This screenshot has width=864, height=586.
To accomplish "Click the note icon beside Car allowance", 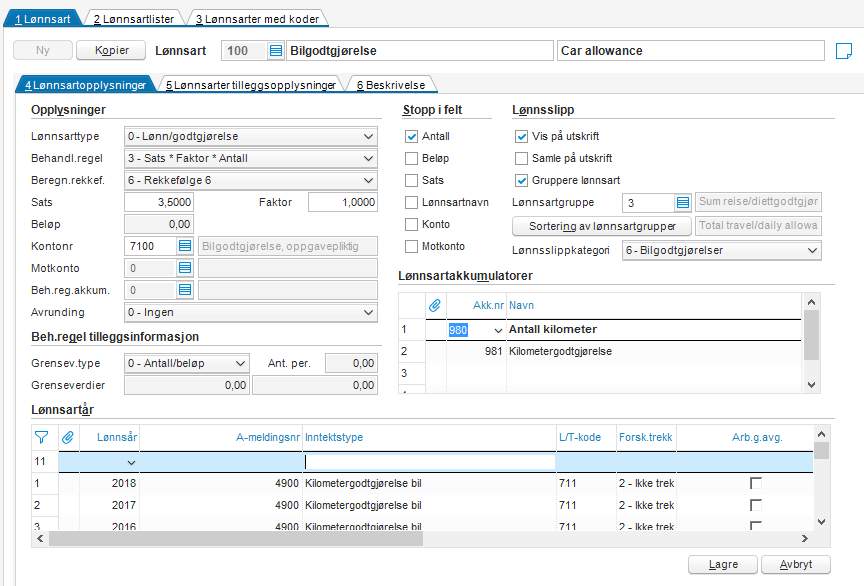I will click(x=843, y=51).
